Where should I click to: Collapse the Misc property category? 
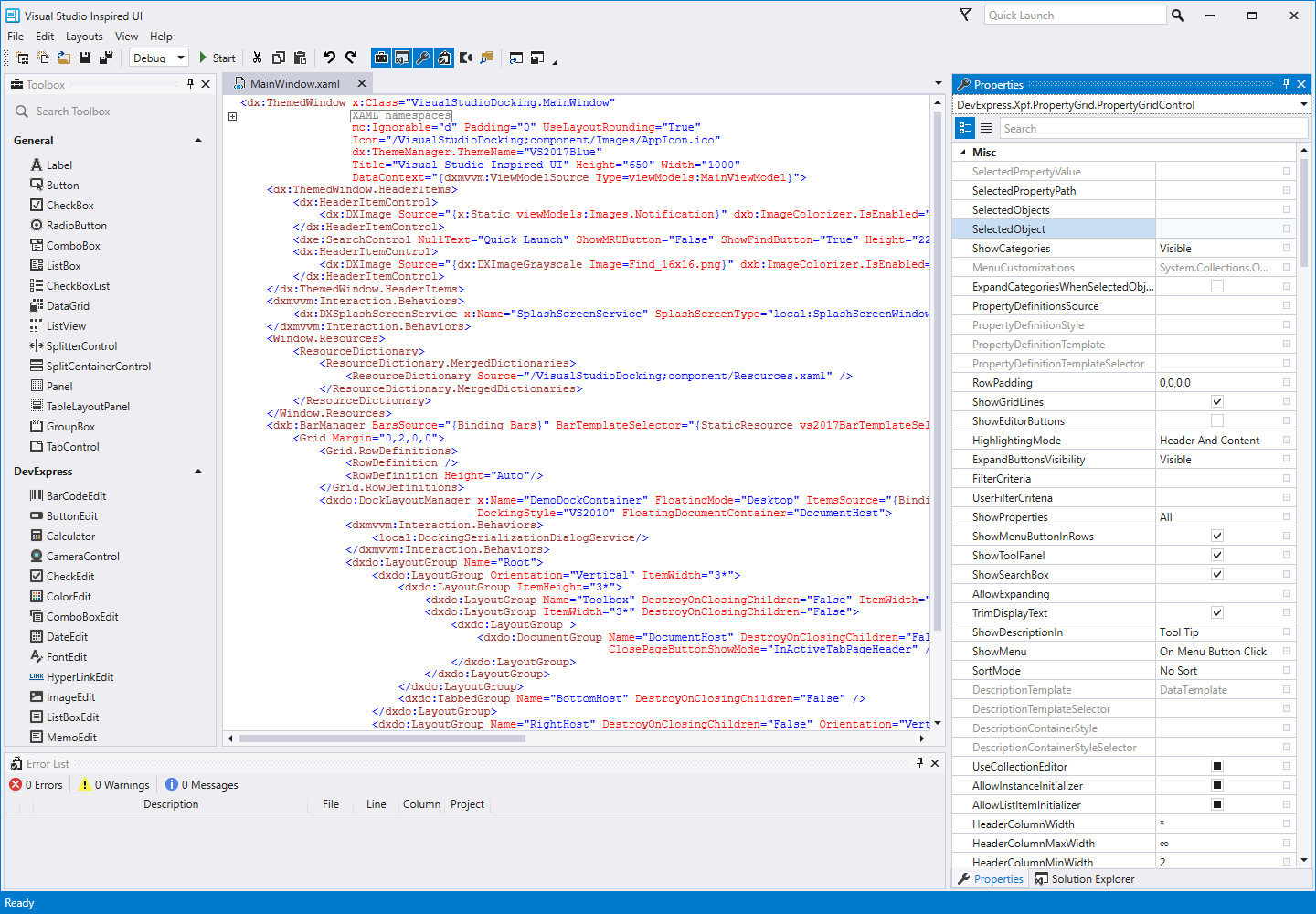tap(961, 153)
